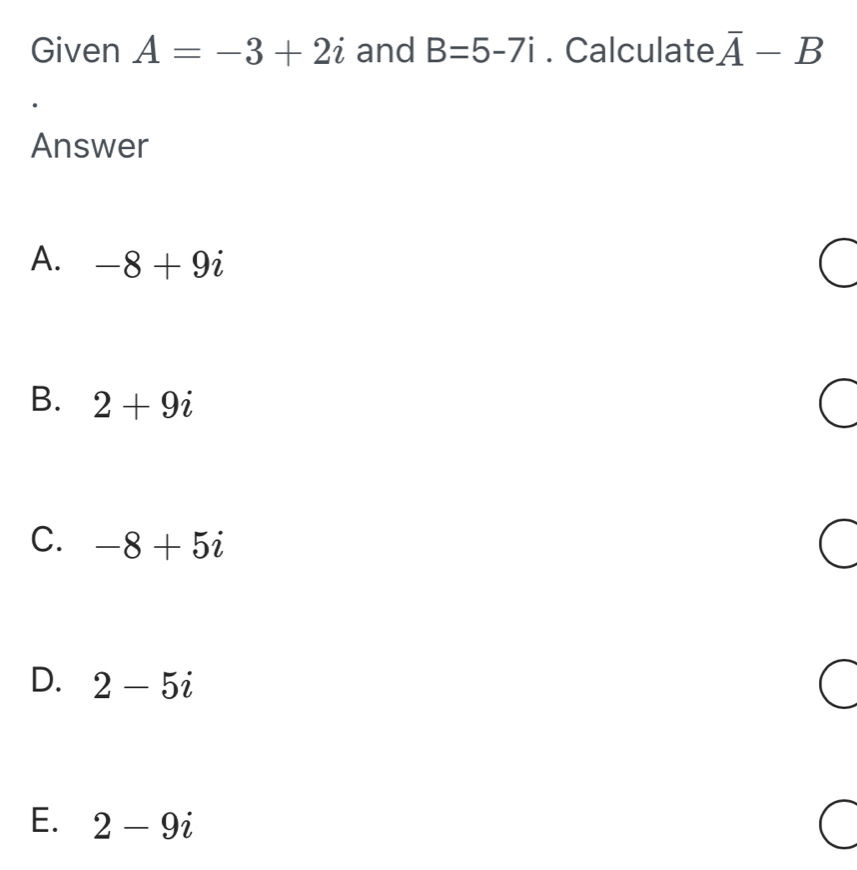The height and width of the screenshot is (870, 857).
Task: Choose the radio button for option C
Action: 838,544
